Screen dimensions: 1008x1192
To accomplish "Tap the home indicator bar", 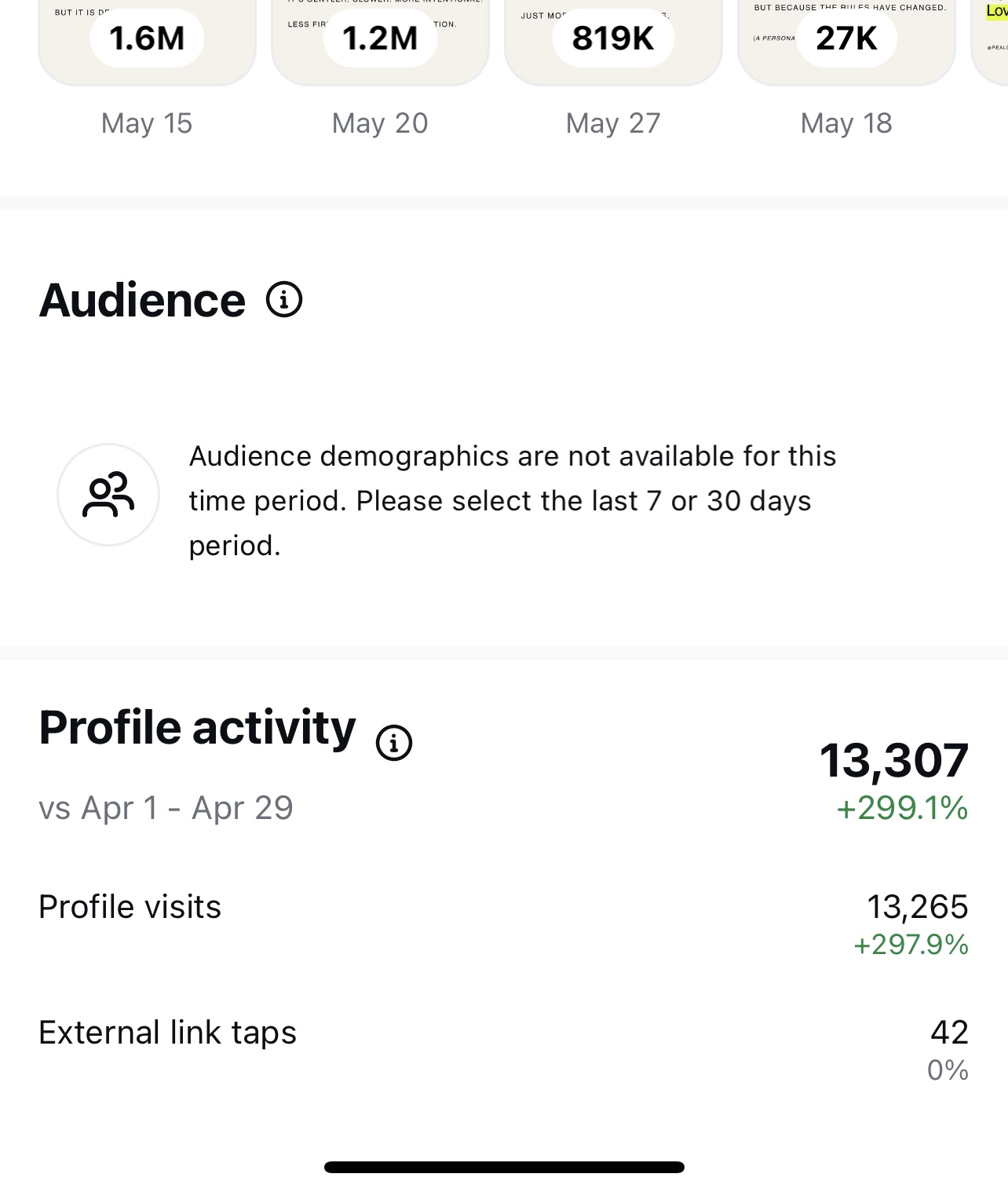I will (504, 1167).
